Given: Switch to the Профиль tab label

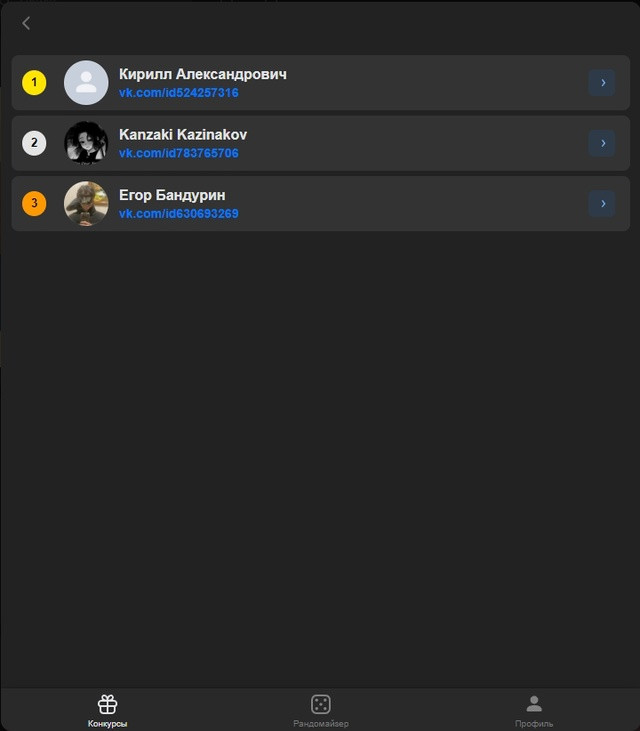Looking at the screenshot, I should [x=534, y=724].
